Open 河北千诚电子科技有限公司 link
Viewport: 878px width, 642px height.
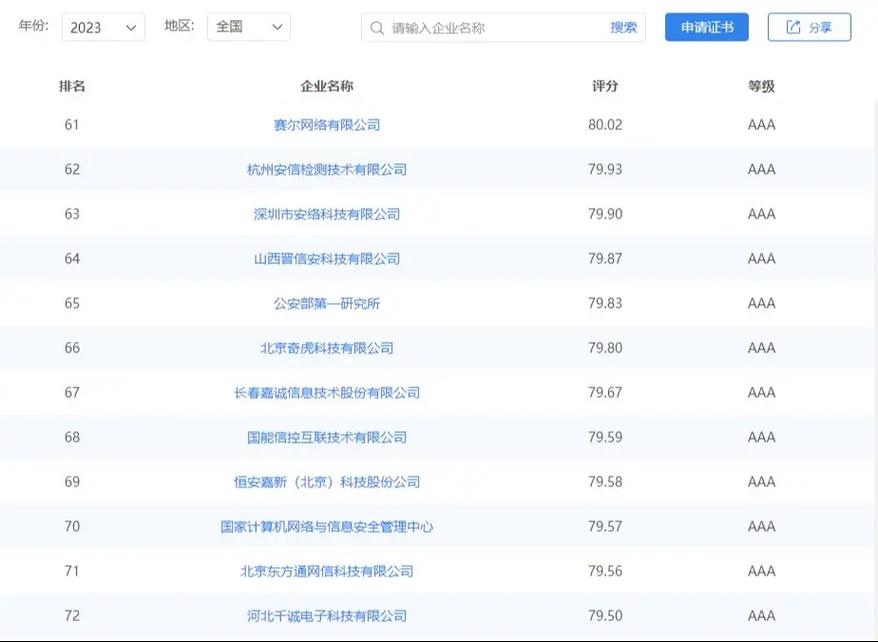(326, 616)
